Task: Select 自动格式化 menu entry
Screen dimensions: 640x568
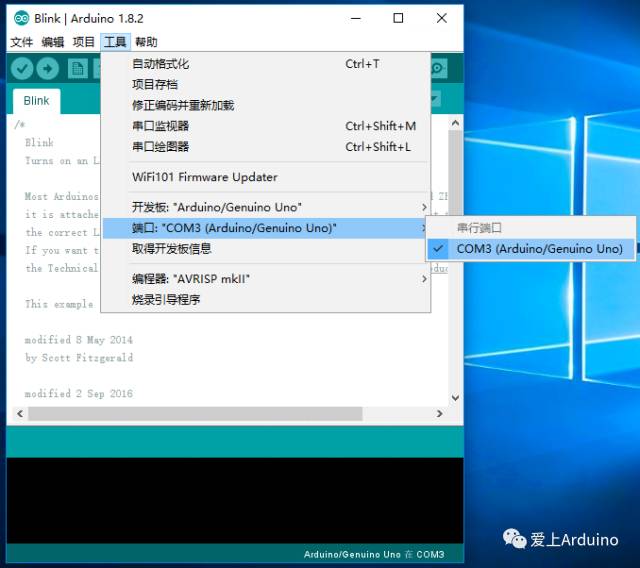Action: [x=266, y=64]
